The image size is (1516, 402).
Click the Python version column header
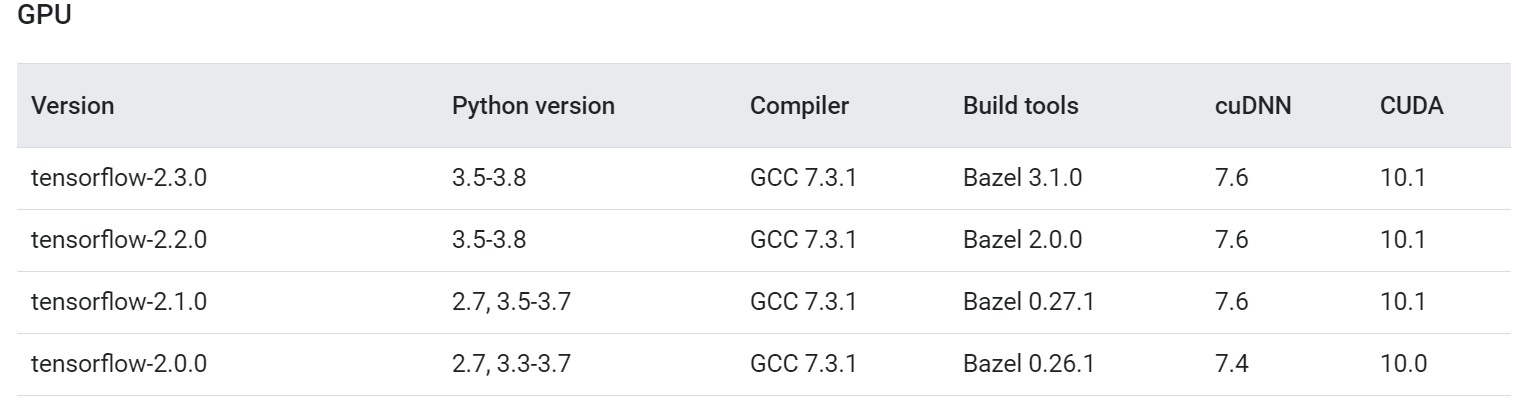533,106
